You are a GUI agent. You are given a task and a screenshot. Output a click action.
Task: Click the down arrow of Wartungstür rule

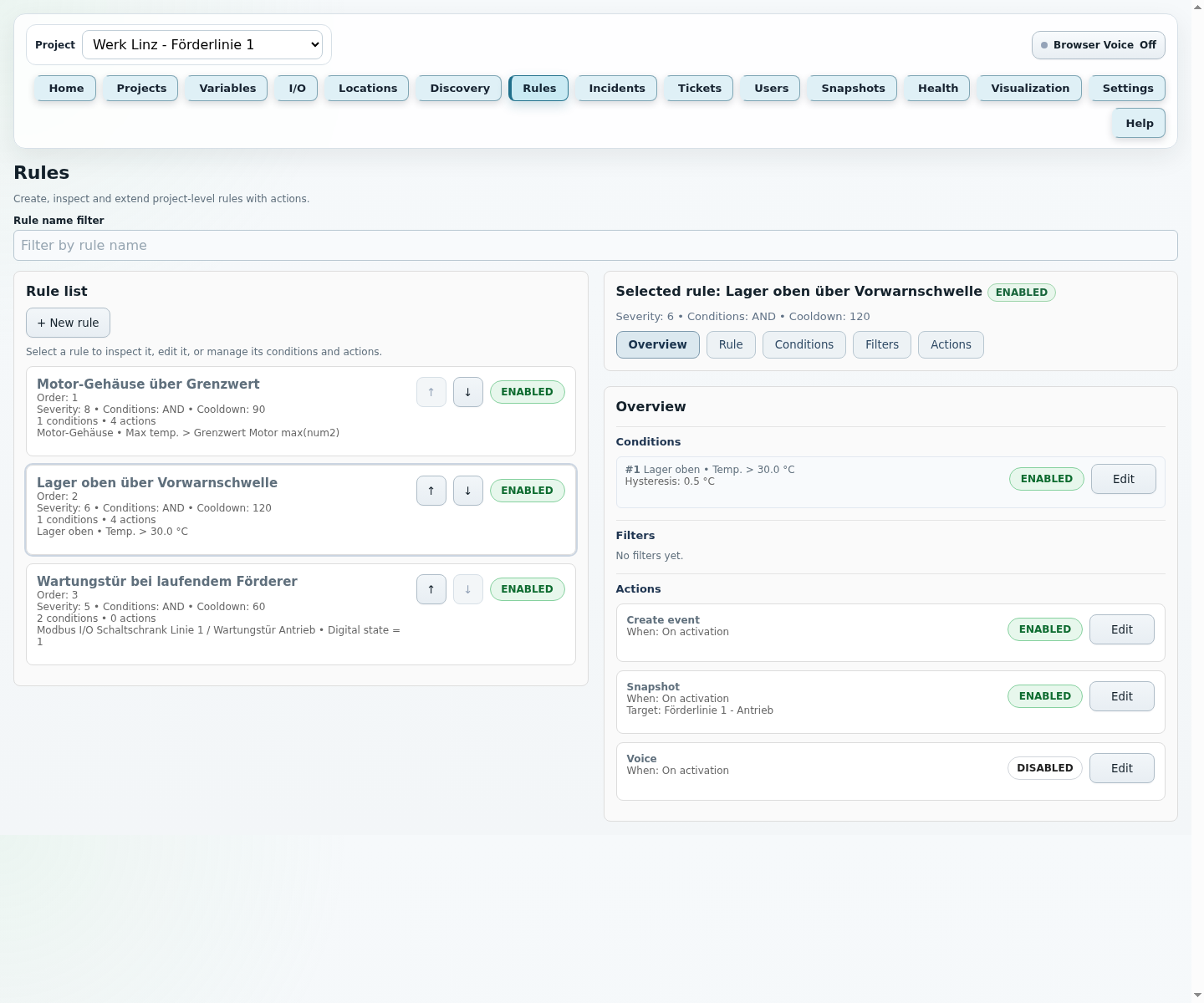pos(468,589)
